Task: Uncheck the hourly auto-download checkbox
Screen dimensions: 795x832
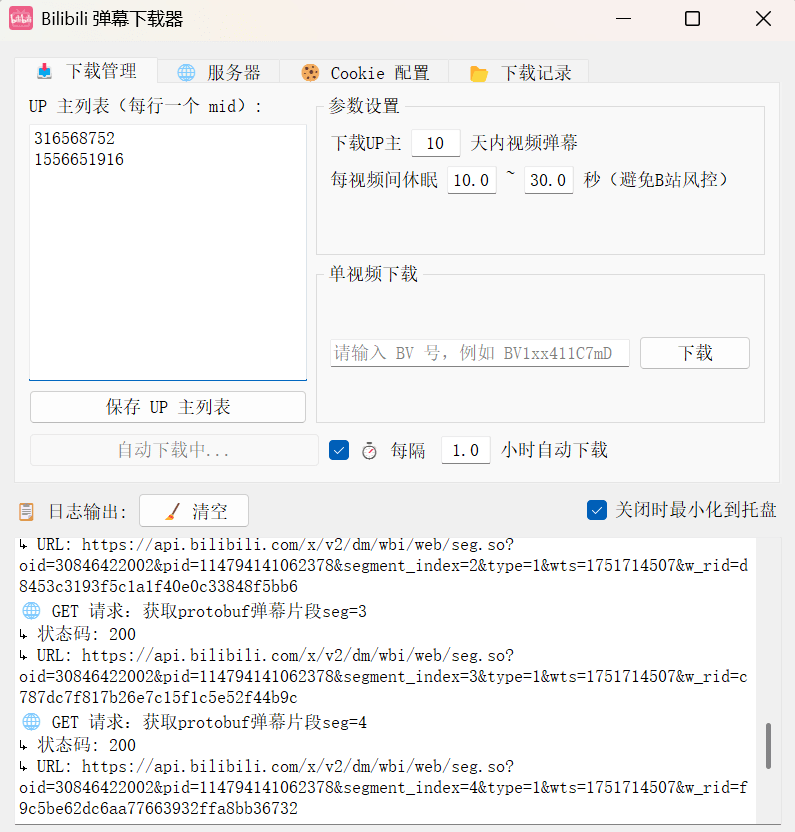Action: click(x=339, y=450)
